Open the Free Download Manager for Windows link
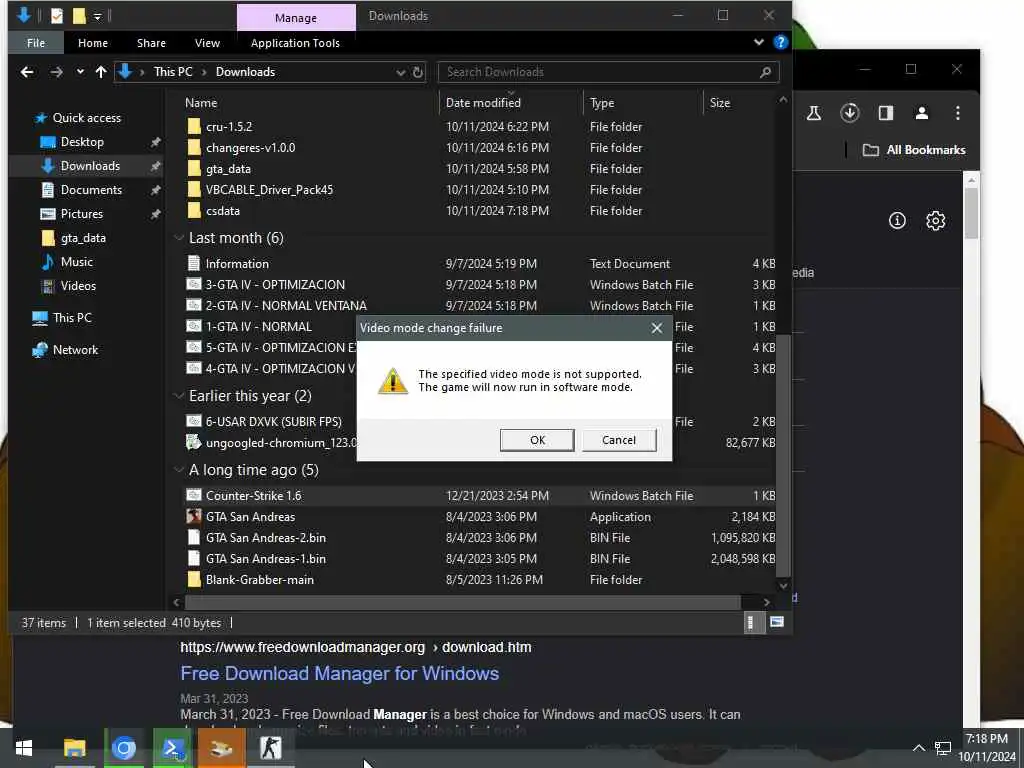Screen dimensions: 1024x768 pos(340,673)
